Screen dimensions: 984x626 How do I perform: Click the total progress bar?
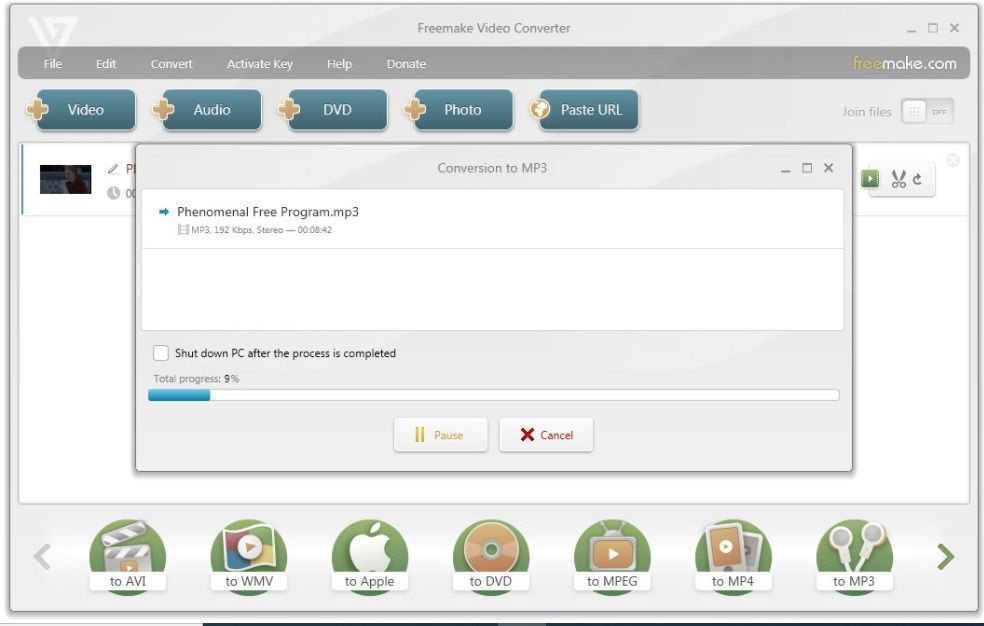coord(493,395)
